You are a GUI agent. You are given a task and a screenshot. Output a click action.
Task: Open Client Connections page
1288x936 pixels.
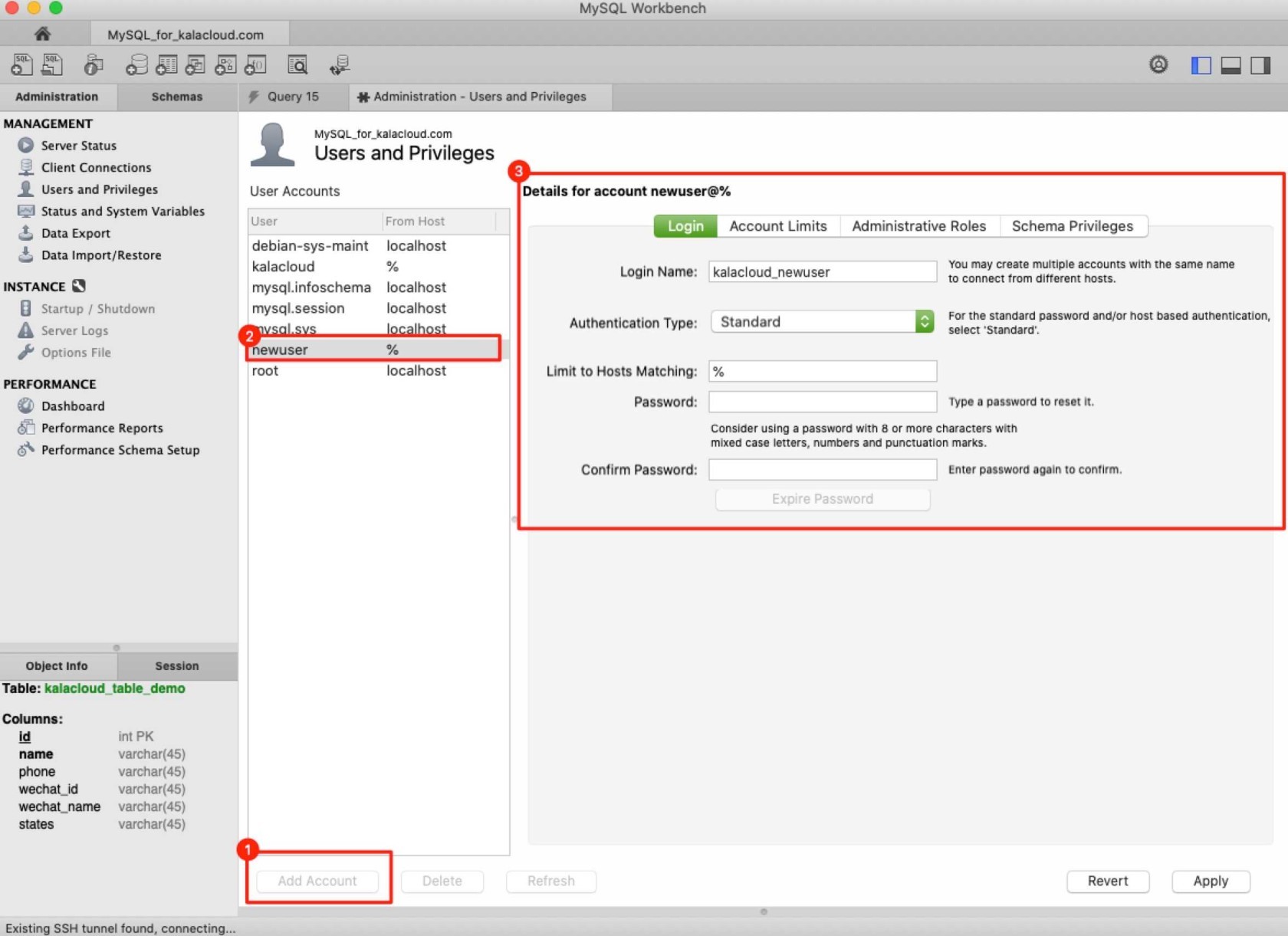click(x=96, y=167)
